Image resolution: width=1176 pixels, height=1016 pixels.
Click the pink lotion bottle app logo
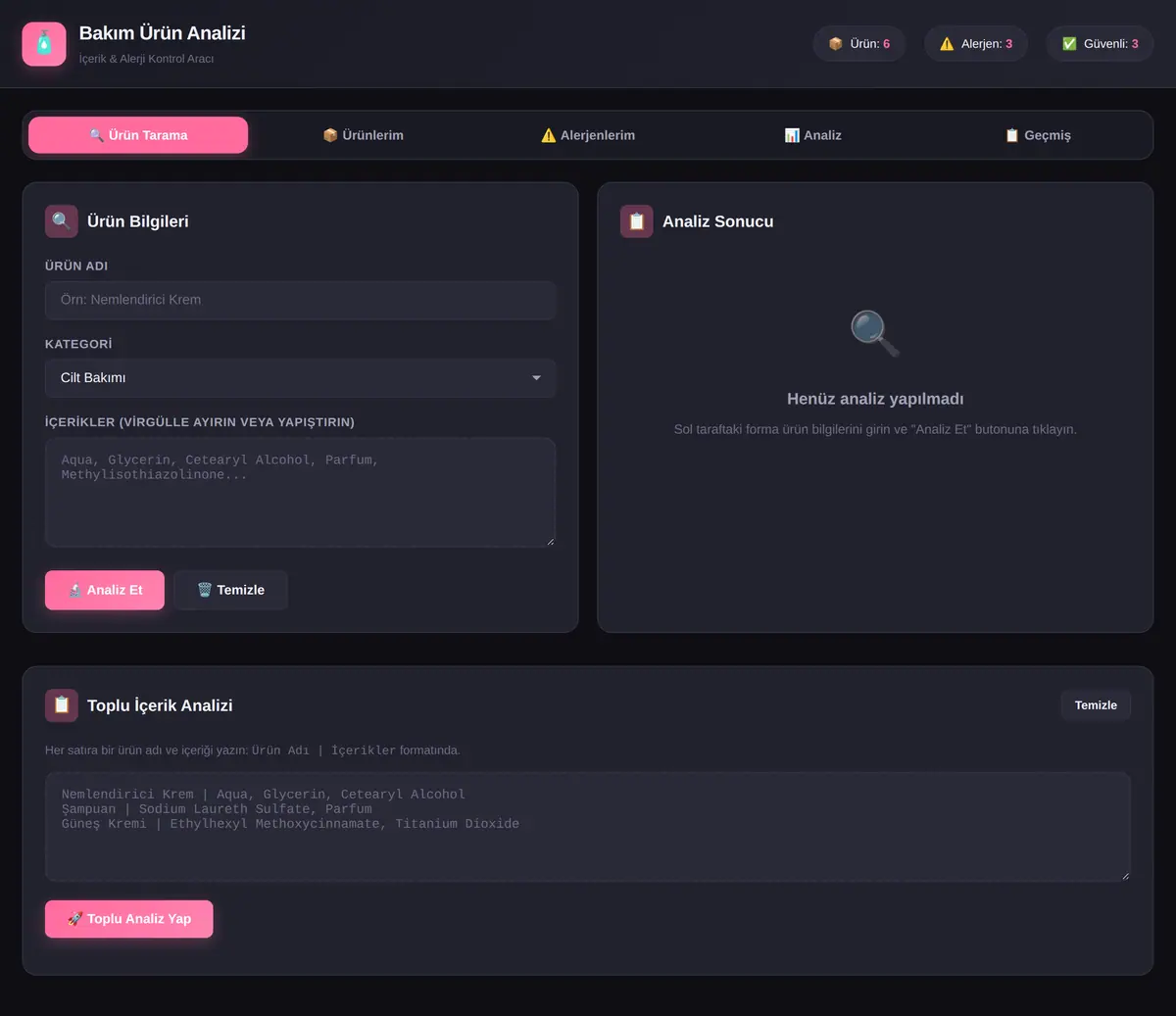pos(44,44)
